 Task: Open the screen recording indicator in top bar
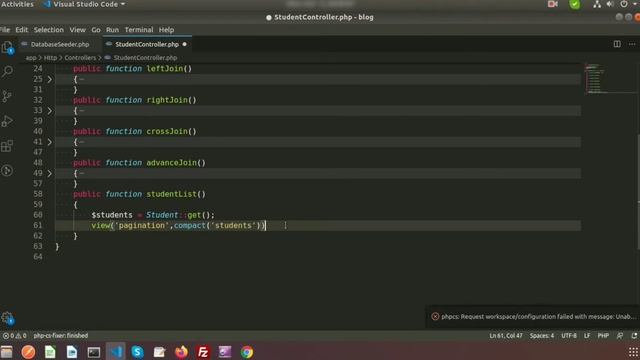[x=553, y=4]
